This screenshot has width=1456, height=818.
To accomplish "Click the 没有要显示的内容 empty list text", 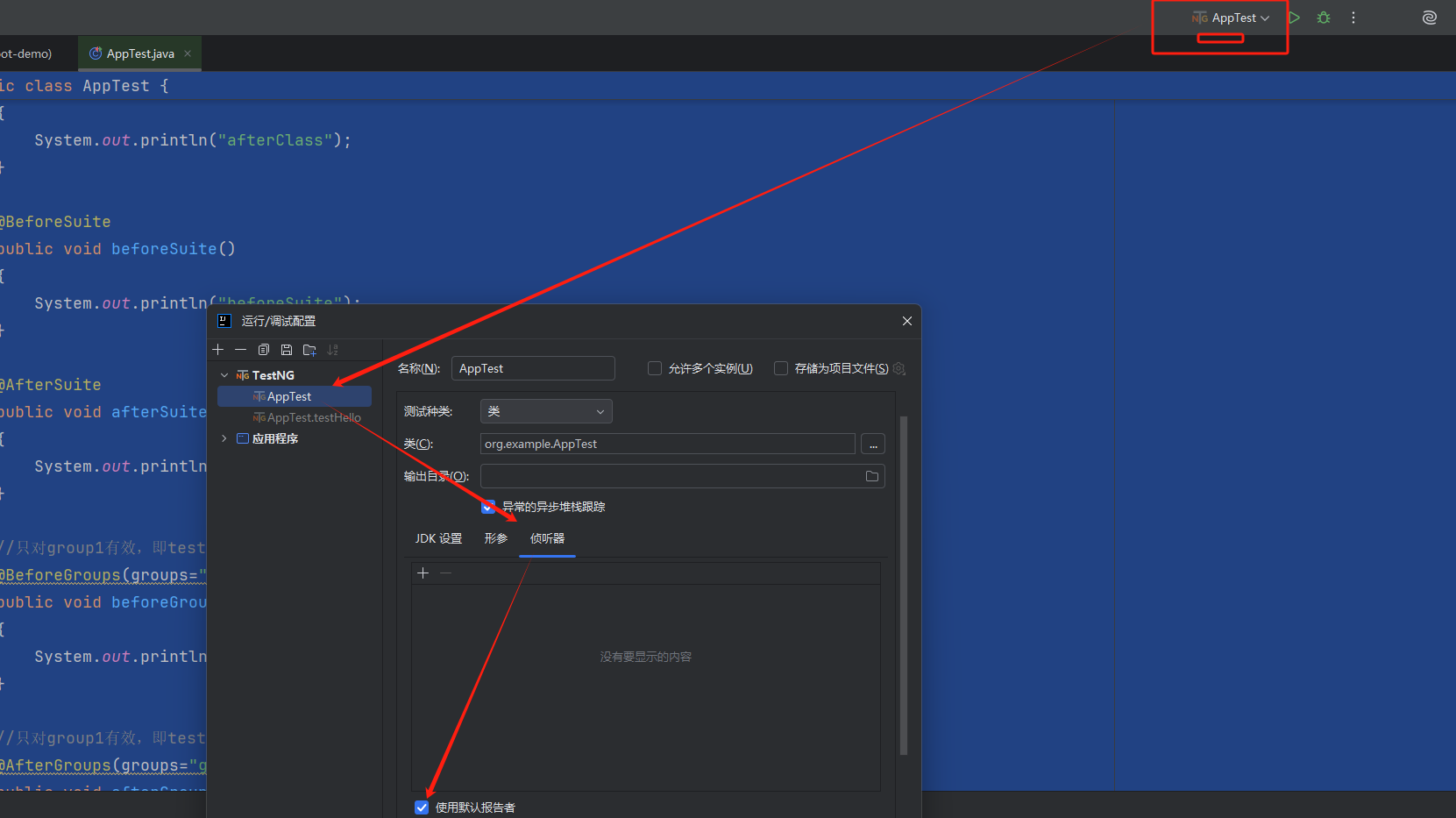I will [646, 657].
